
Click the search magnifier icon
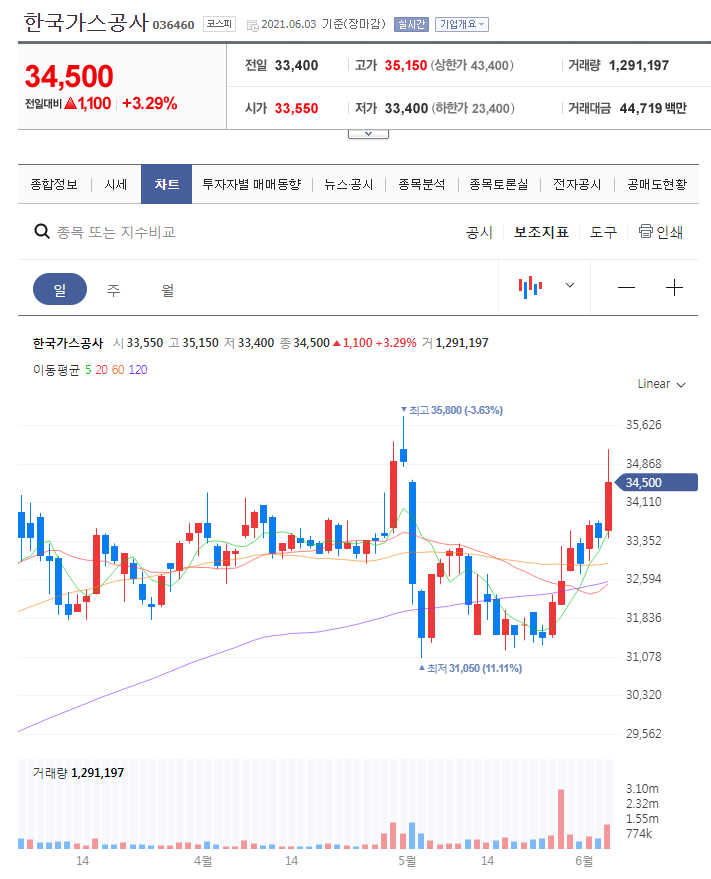[42, 231]
